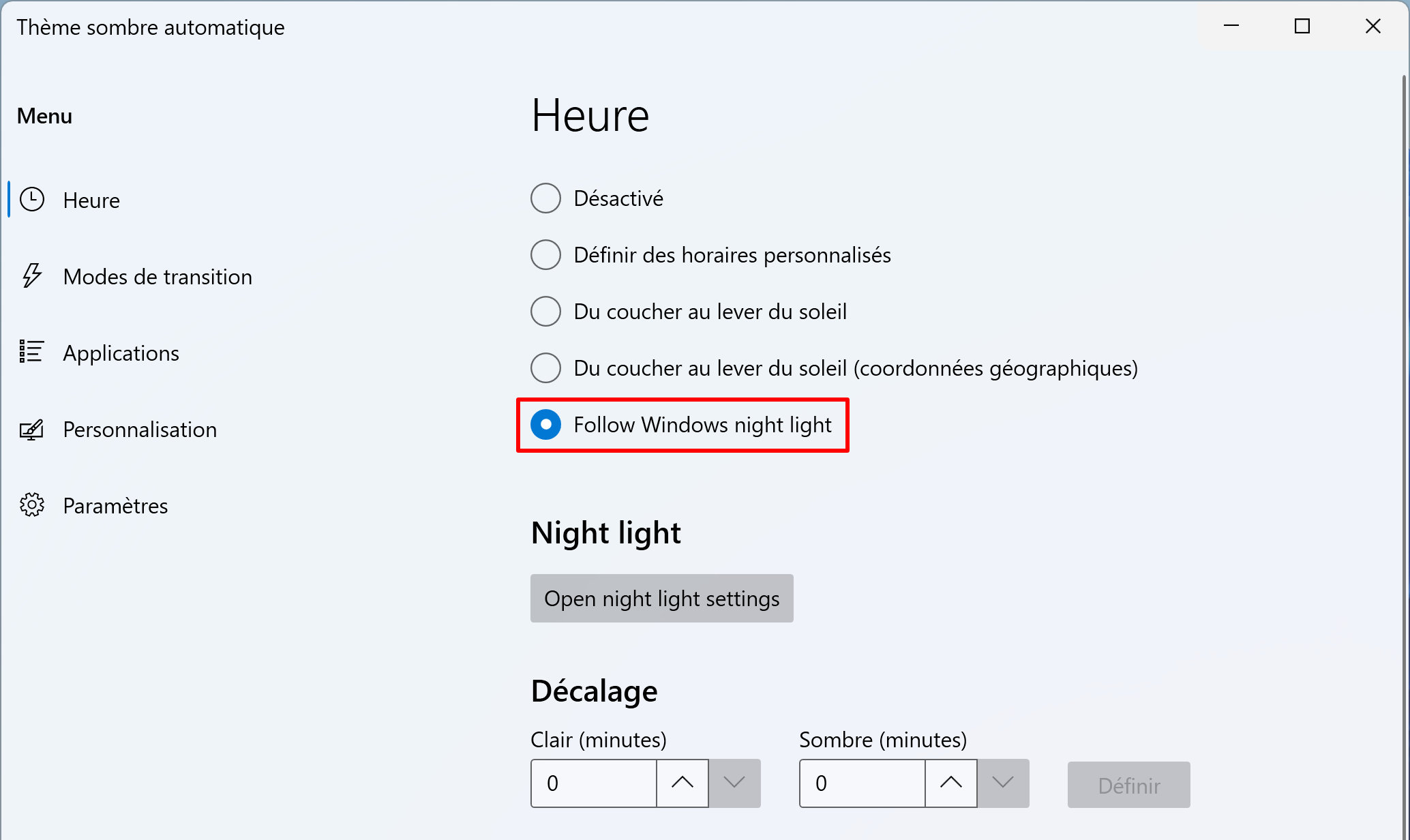Screen dimensions: 1410x840
Task: Click into the Clair minutes field
Action: point(594,783)
